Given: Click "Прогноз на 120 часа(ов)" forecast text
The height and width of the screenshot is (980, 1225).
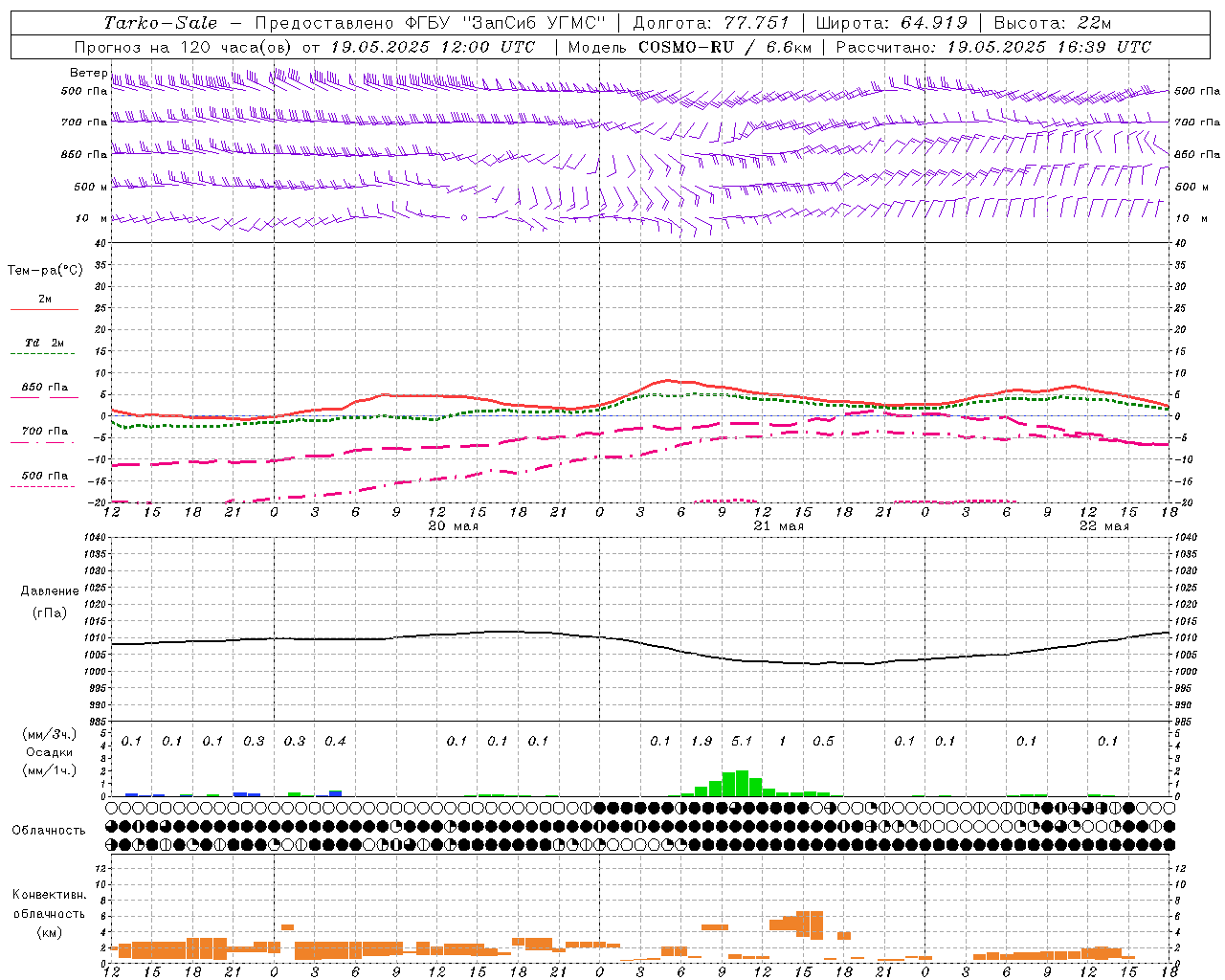Looking at the screenshot, I should 184,47.
